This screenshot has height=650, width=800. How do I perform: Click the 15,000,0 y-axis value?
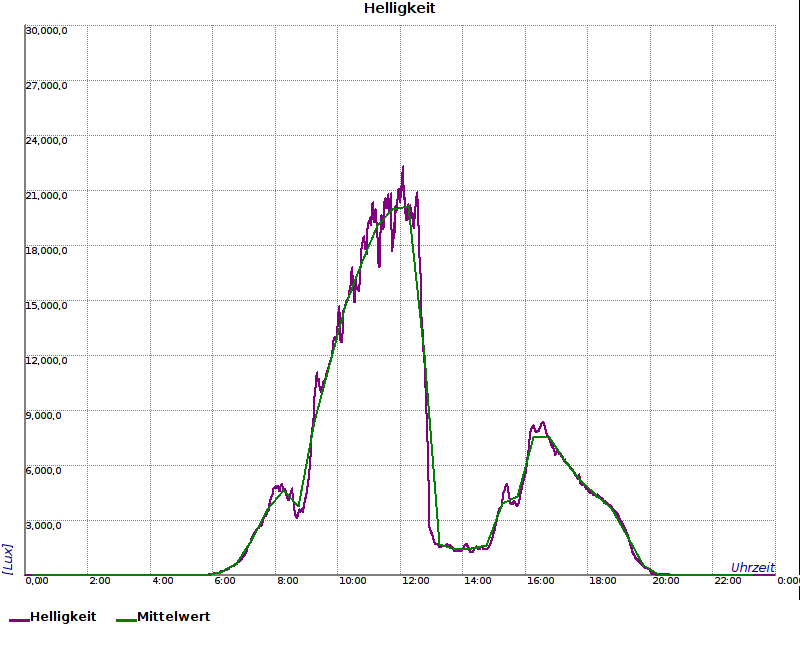tap(46, 306)
